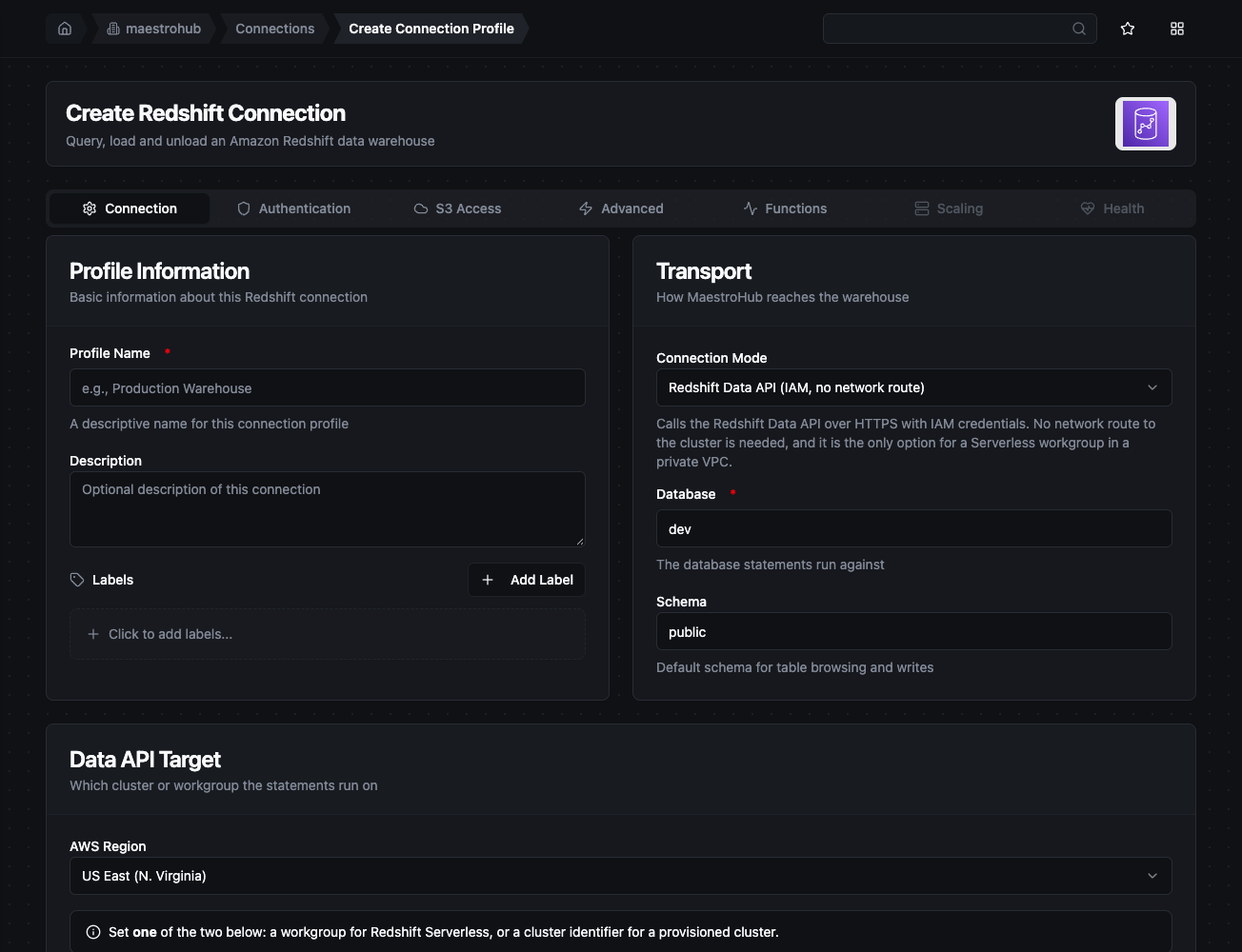Go to the Connections breadcrumb
The image size is (1242, 952).
click(x=275, y=29)
